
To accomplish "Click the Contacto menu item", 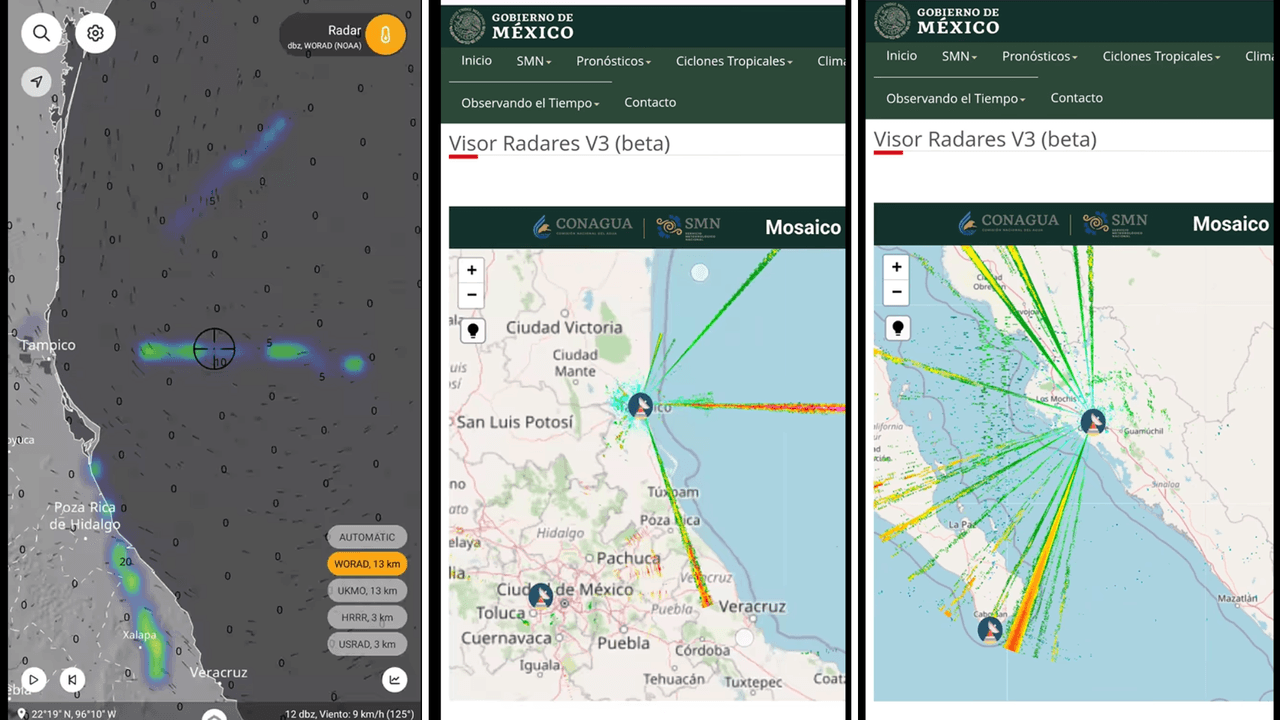I will tap(650, 102).
